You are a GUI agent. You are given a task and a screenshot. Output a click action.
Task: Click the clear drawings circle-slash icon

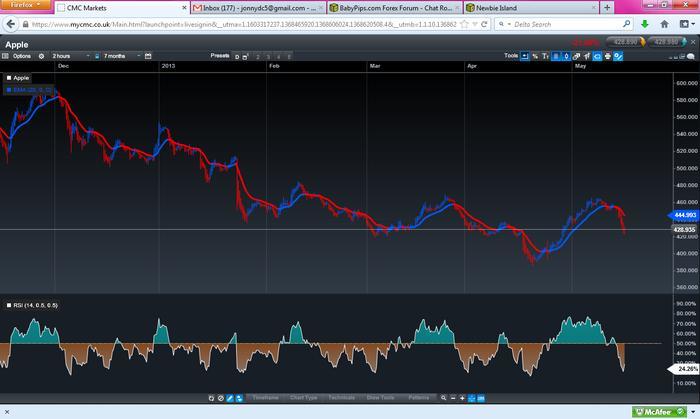pos(221,398)
